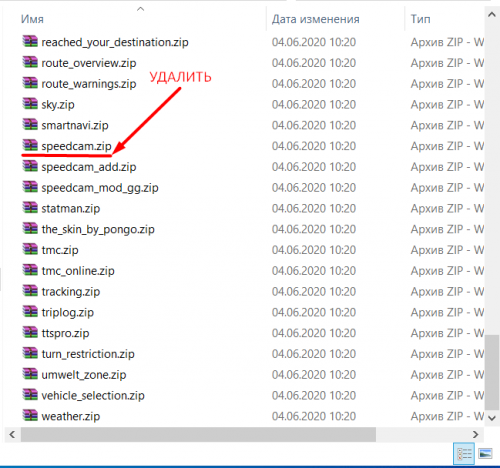Select weather.zip file icon
Viewport: 500px width, 468px height.
30,415
